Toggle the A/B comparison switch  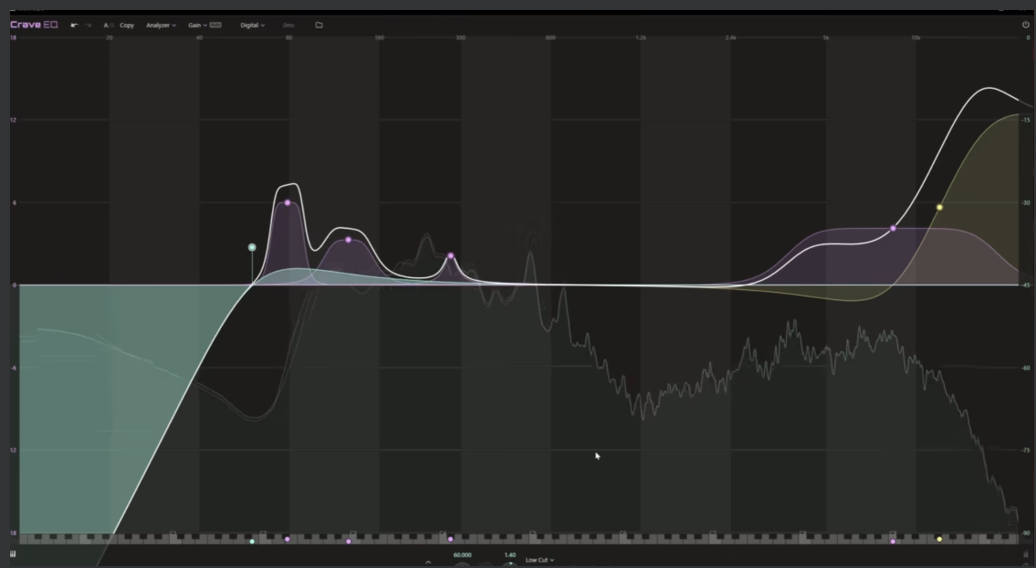tap(108, 25)
